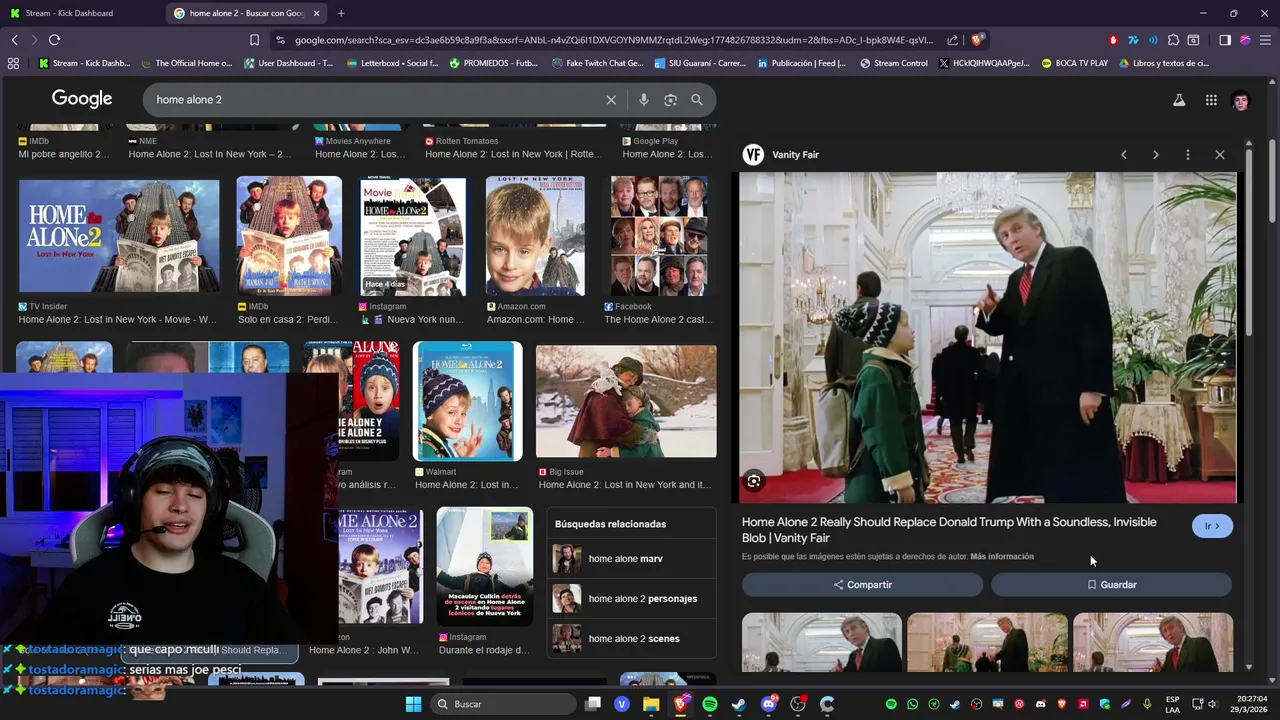Screen dimensions: 1280x720
Task: Open the Google account avatar menu
Action: (1241, 100)
